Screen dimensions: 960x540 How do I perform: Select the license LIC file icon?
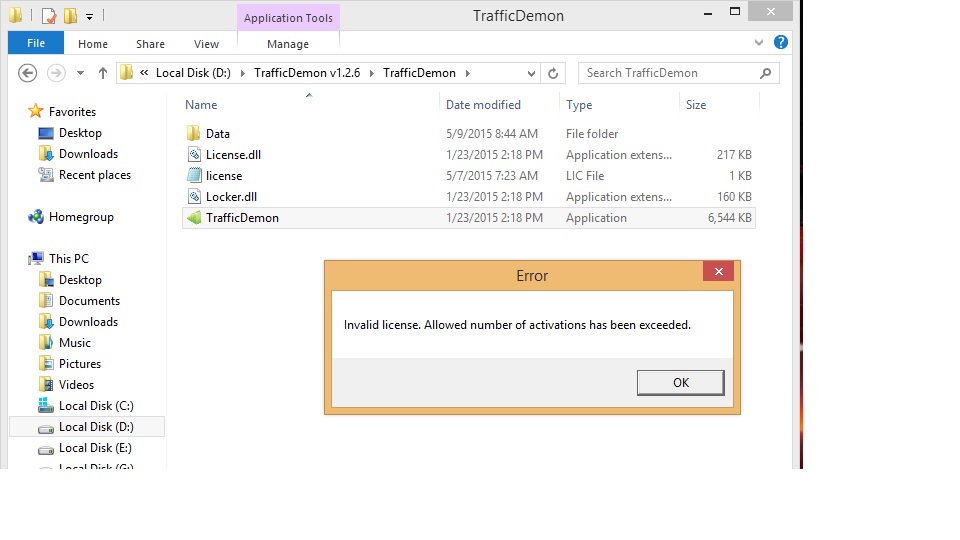click(194, 176)
